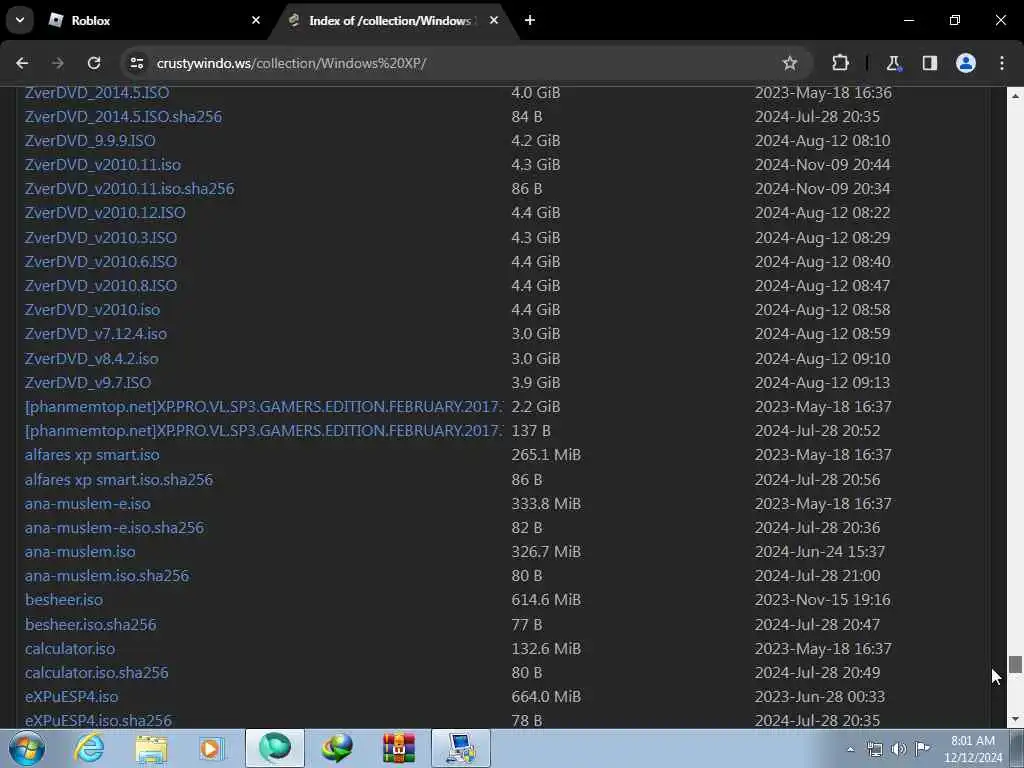Open alfares xp smart.iso.sha256
The width and height of the screenshot is (1024, 768).
click(119, 479)
